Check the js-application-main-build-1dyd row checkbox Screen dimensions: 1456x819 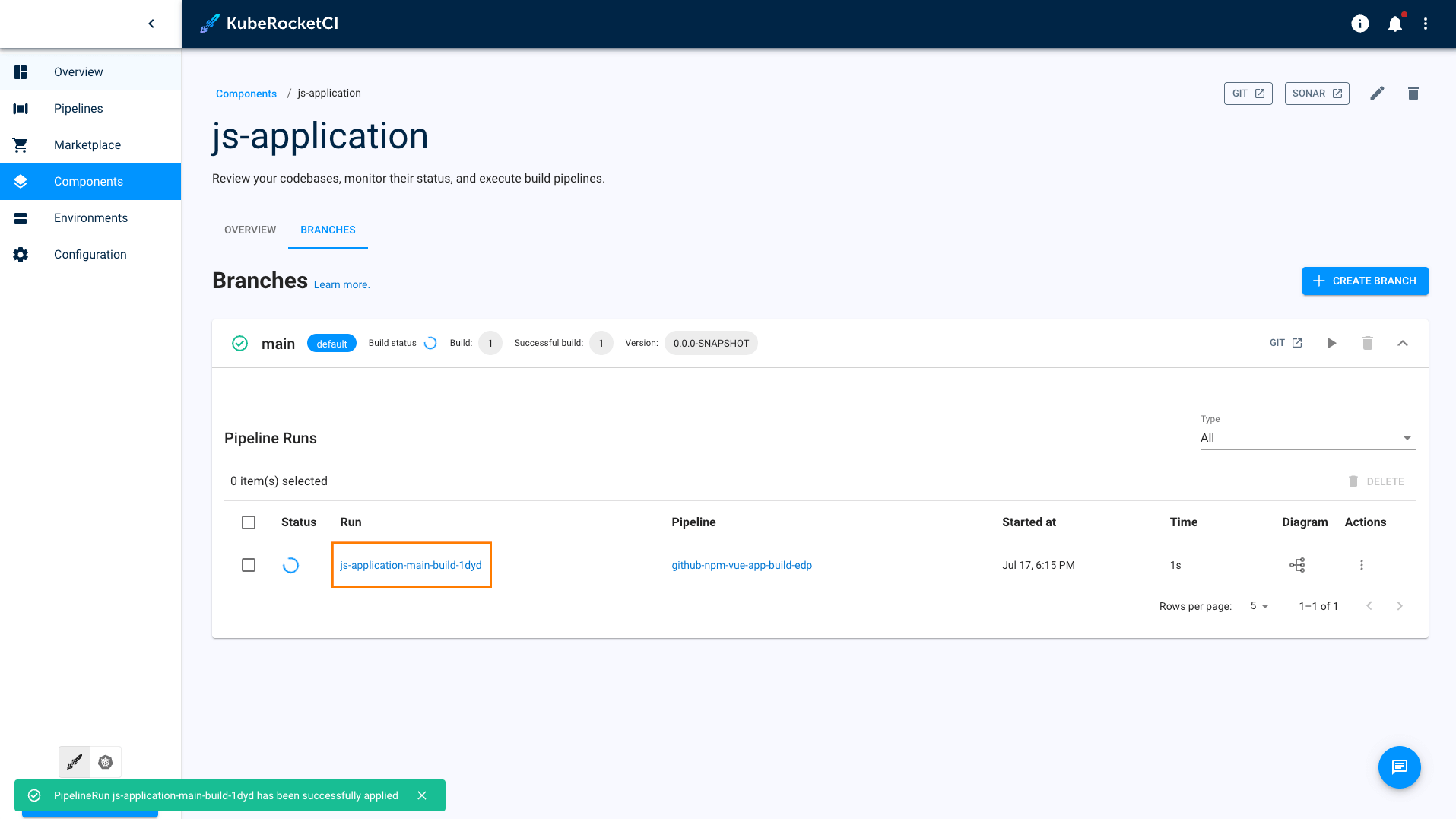(249, 565)
